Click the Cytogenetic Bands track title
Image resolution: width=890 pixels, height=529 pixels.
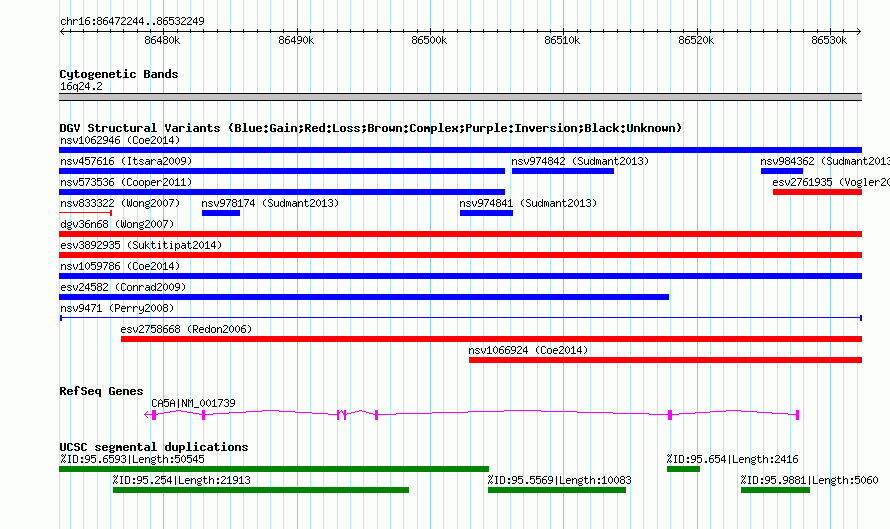119,74
